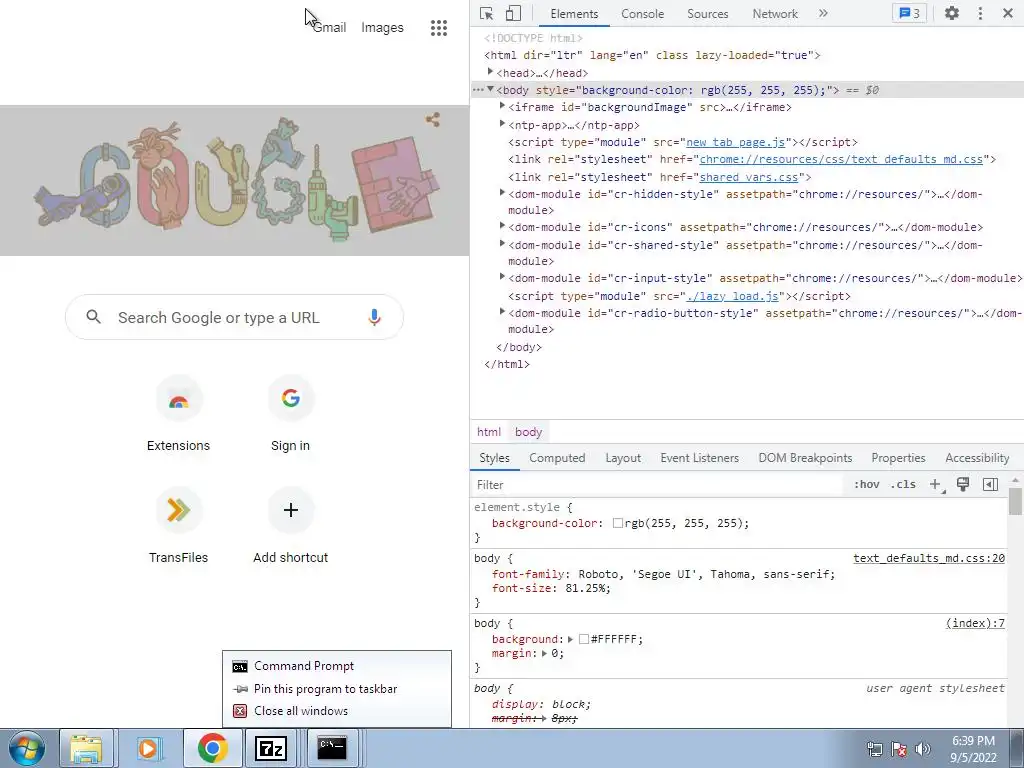1024x768 pixels.
Task: Open the Network tab
Action: pyautogui.click(x=775, y=14)
